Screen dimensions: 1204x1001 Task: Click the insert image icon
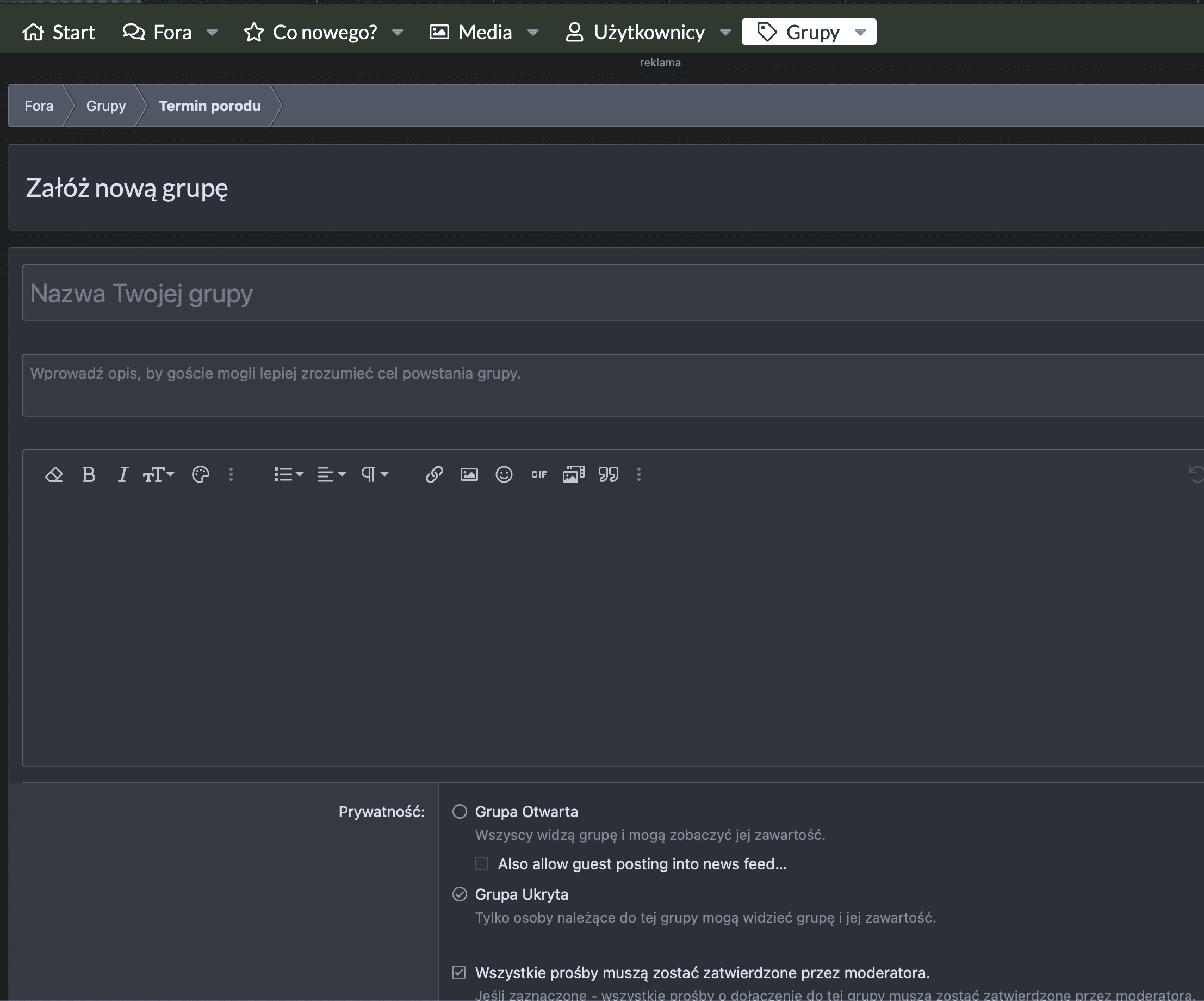[469, 475]
